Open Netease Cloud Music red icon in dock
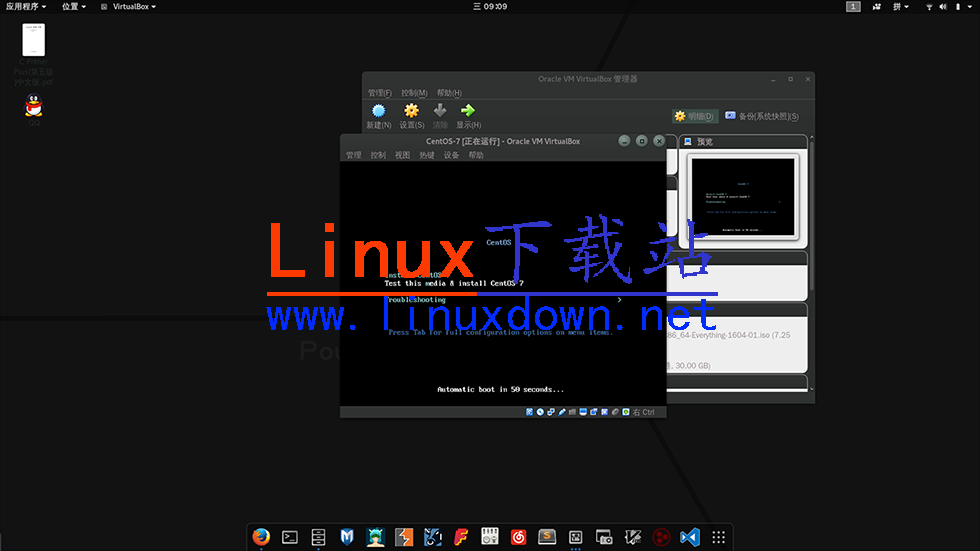Viewport: 980px width, 551px height. pos(518,537)
